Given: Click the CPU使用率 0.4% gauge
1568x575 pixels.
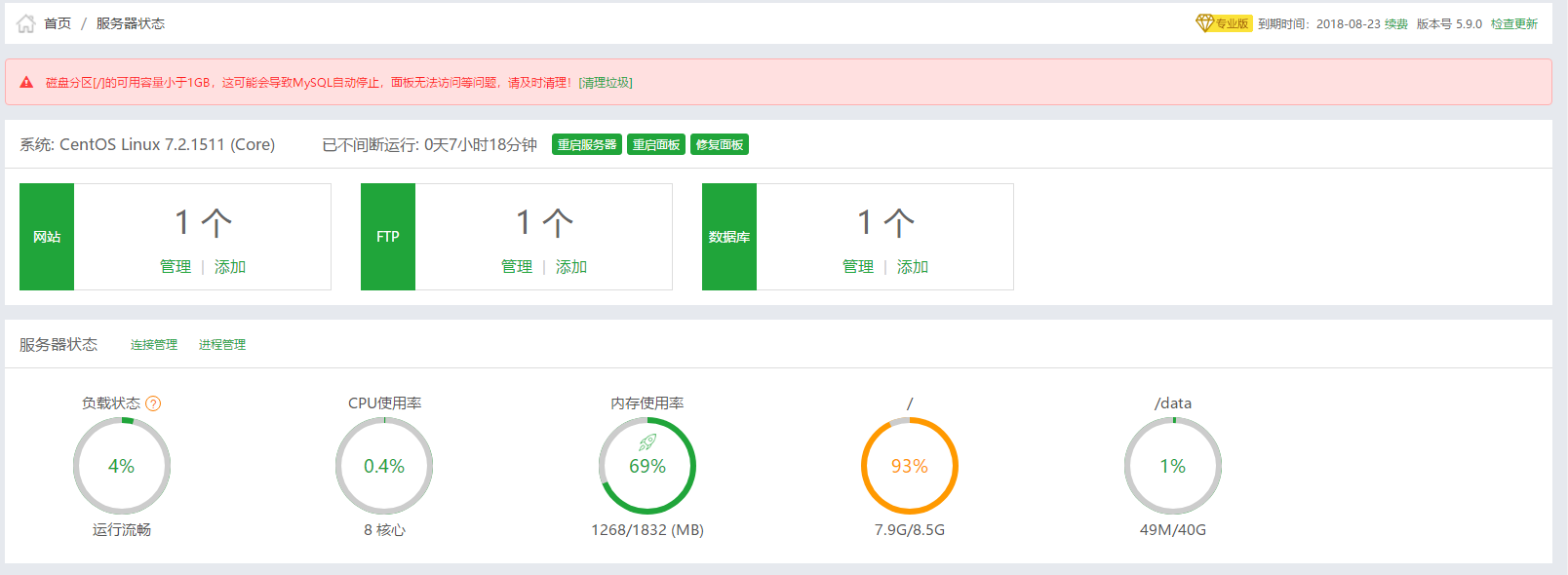Looking at the screenshot, I should tap(384, 466).
